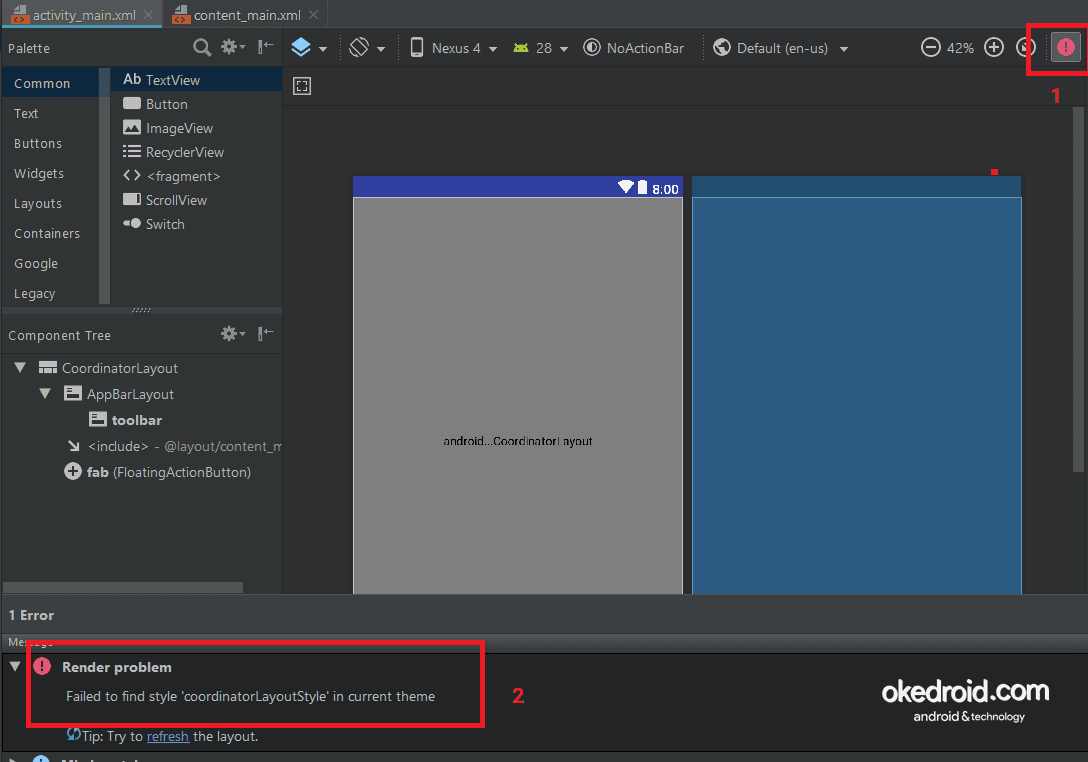Select the Containers palette category
Screen dimensions: 1088x762
pos(50,233)
